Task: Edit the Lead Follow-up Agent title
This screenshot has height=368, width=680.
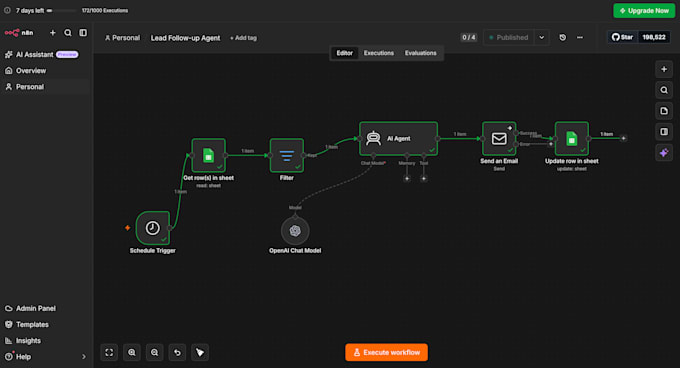Action: (x=185, y=38)
